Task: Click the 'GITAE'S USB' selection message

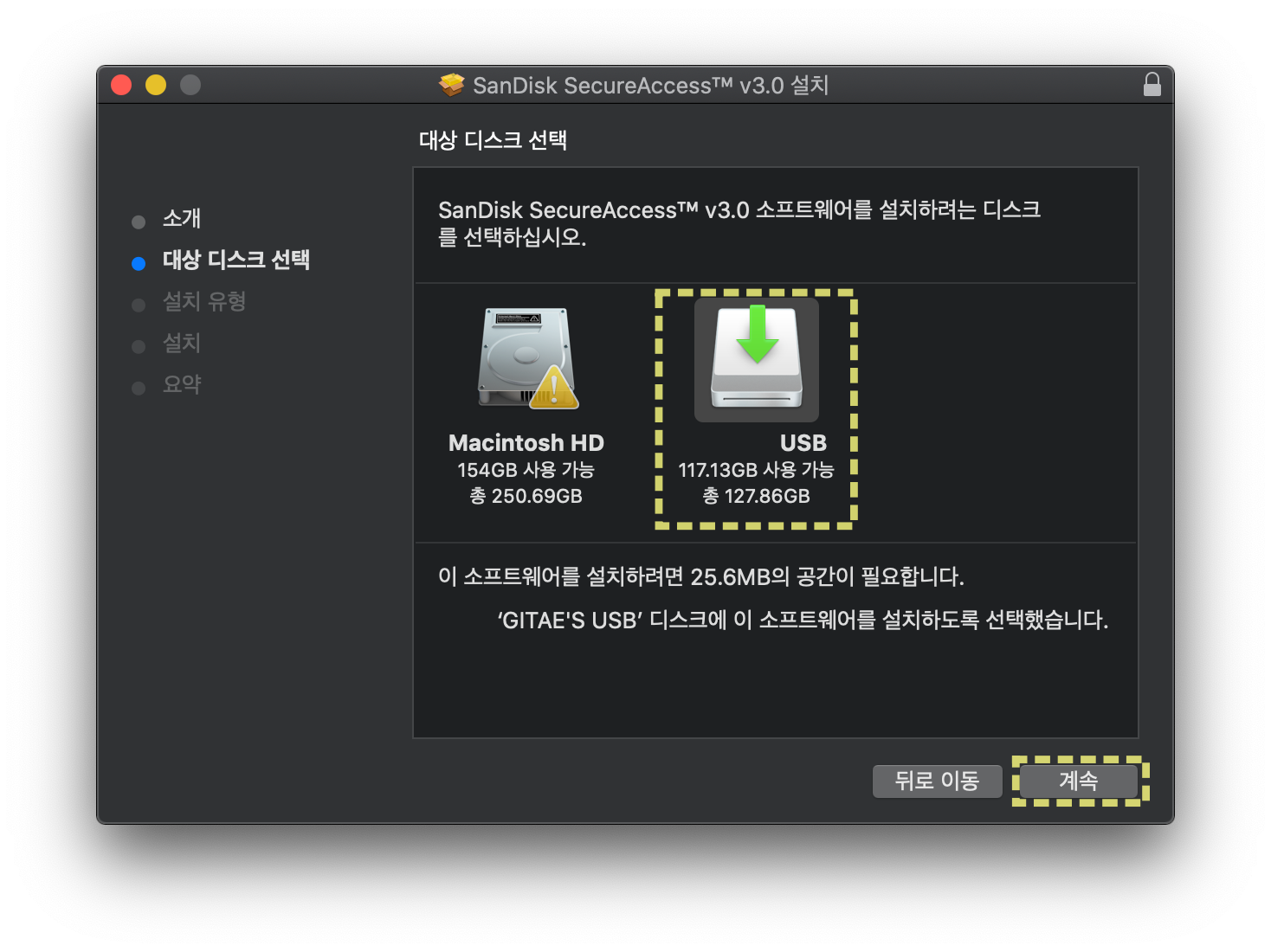Action: [x=803, y=620]
